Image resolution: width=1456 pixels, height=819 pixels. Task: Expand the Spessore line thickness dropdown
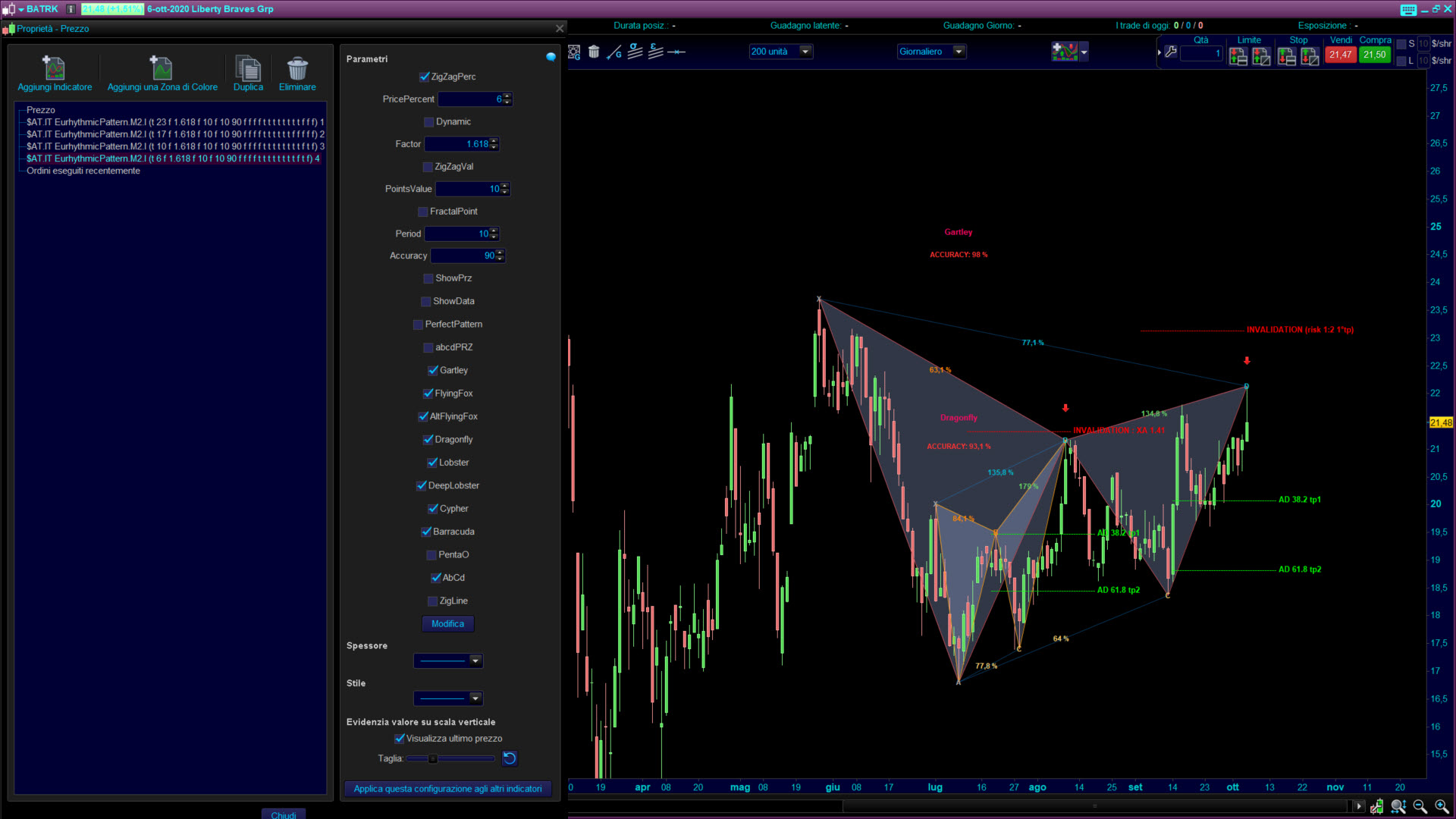pos(475,661)
